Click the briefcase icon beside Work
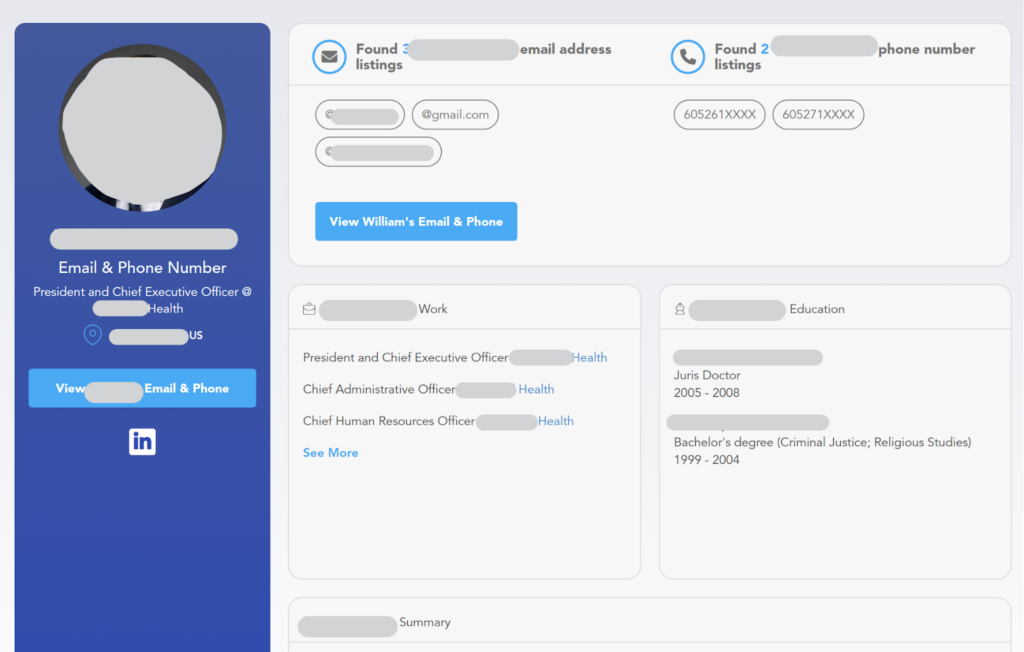 point(308,309)
